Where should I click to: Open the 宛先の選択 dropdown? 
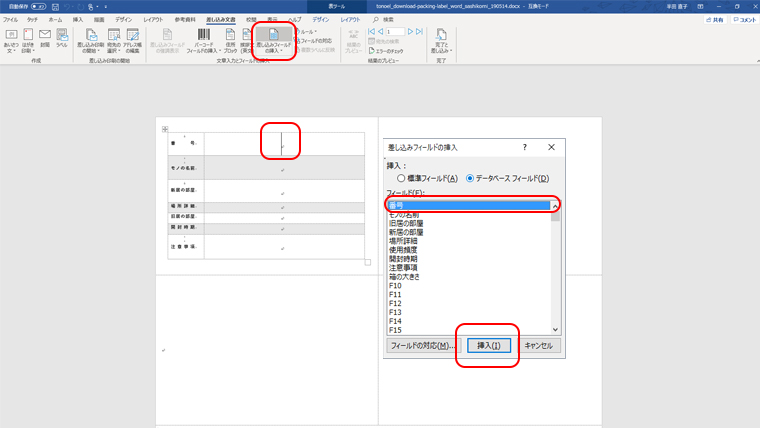(114, 40)
